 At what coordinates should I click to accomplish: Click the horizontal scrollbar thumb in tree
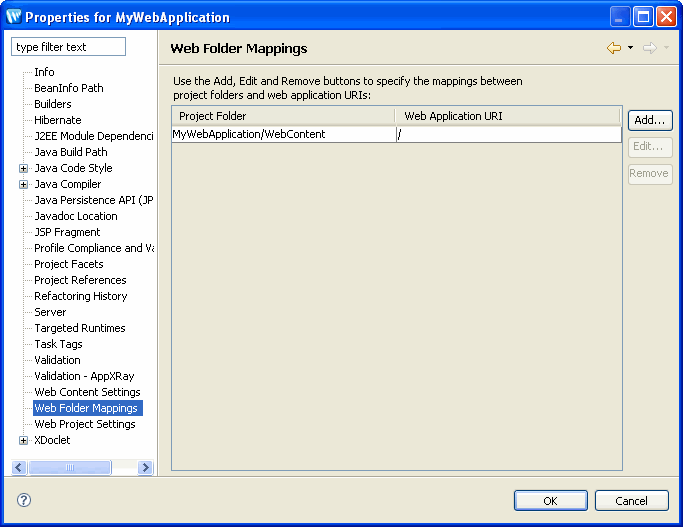[70, 468]
